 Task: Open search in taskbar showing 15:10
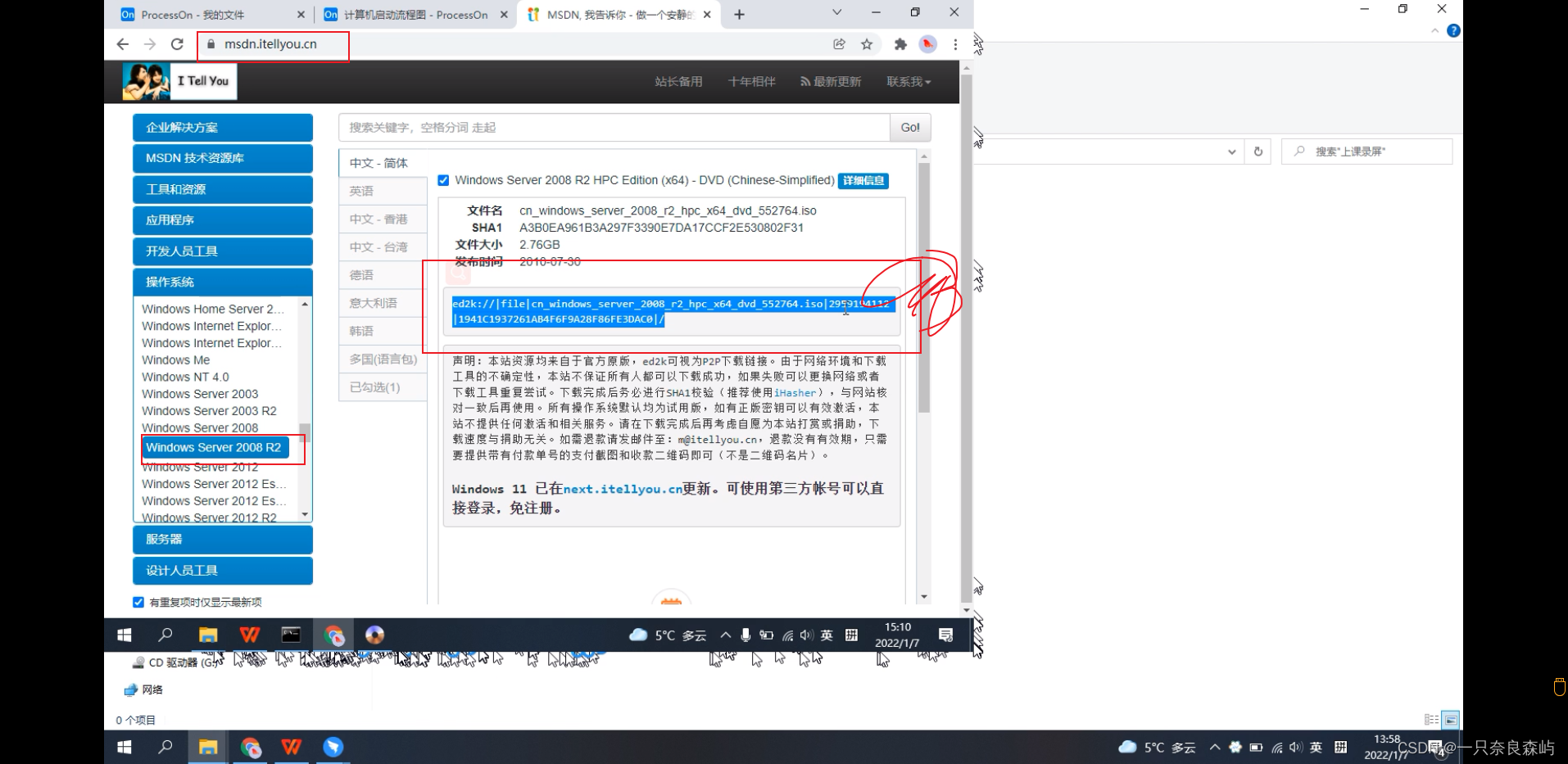[165, 635]
